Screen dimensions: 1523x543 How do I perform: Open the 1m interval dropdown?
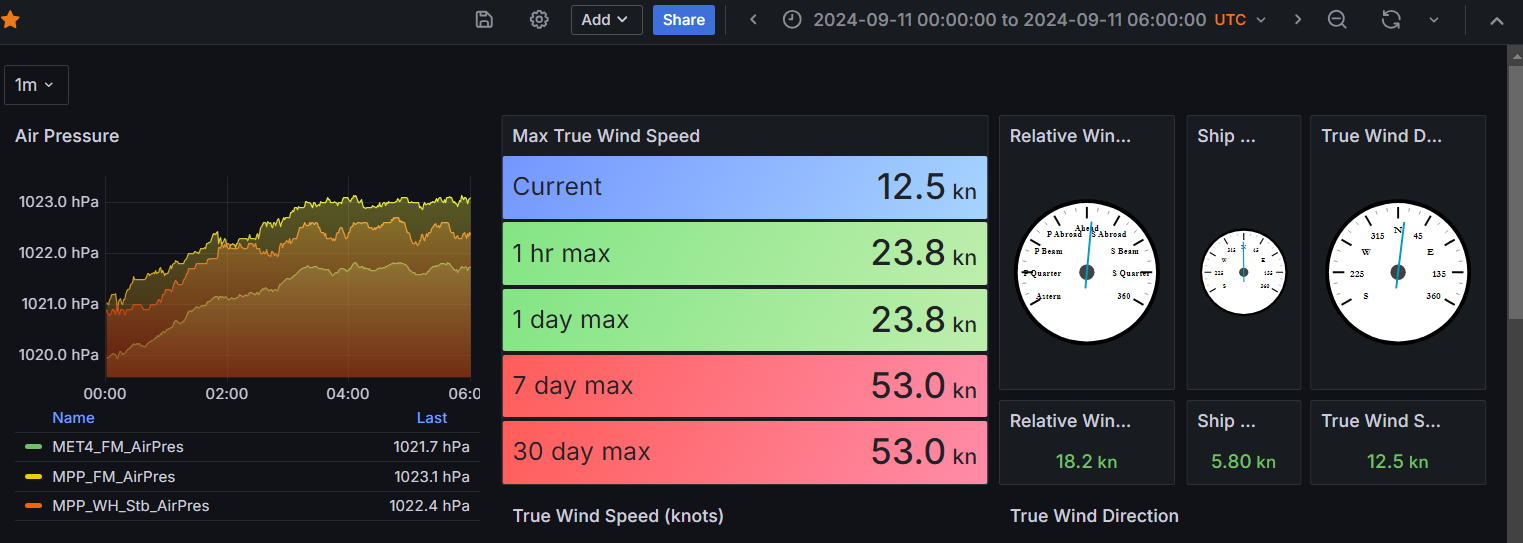pyautogui.click(x=36, y=85)
